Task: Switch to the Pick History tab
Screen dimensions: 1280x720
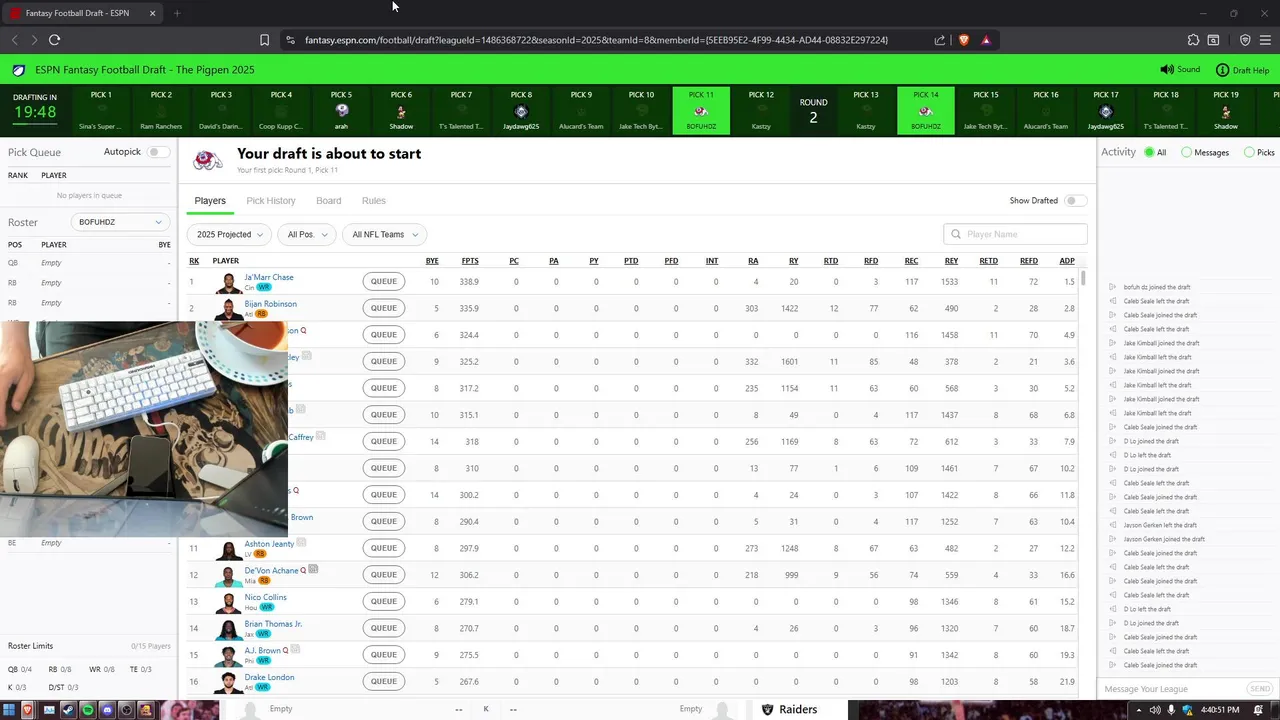Action: [271, 201]
